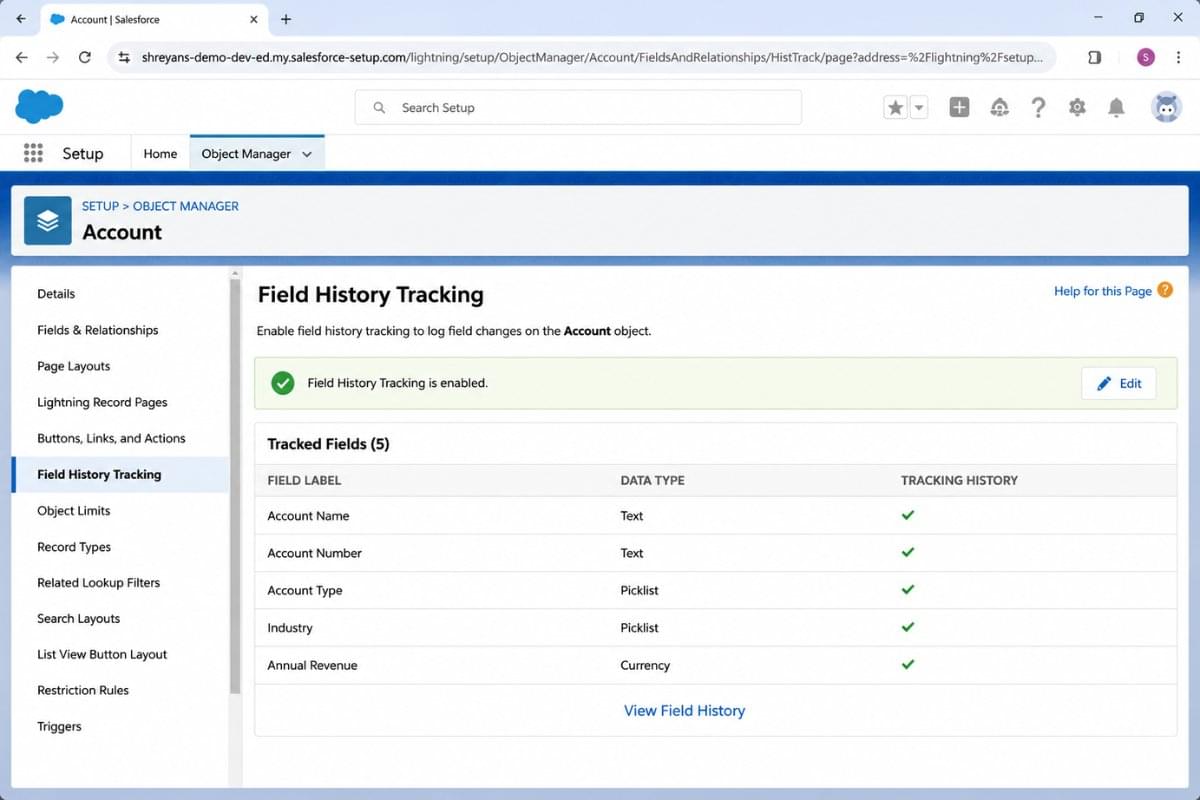
Task: Open the View Field History link
Action: click(684, 711)
